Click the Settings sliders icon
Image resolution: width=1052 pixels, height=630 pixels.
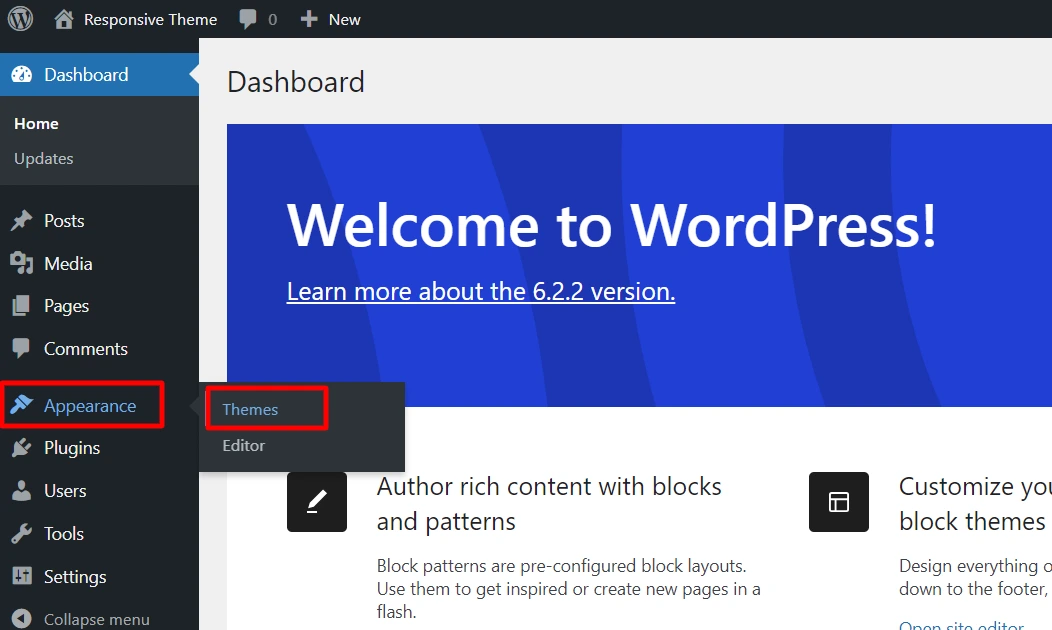click(x=21, y=576)
